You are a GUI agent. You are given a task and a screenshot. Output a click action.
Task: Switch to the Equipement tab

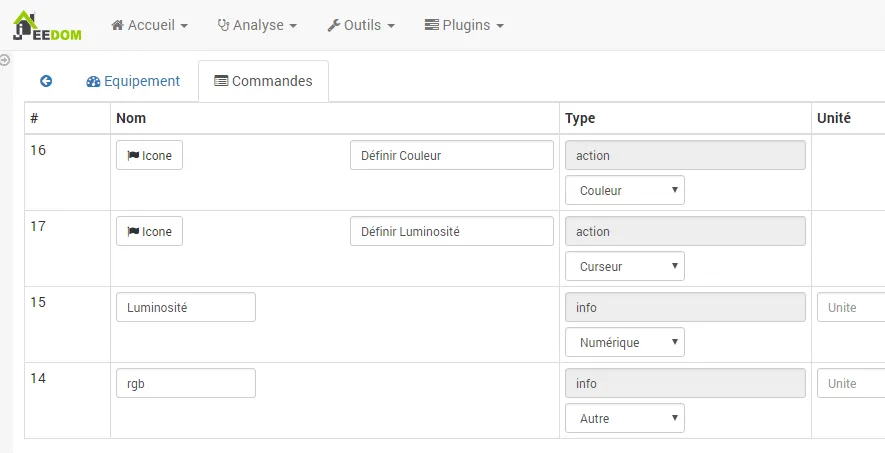(133, 81)
